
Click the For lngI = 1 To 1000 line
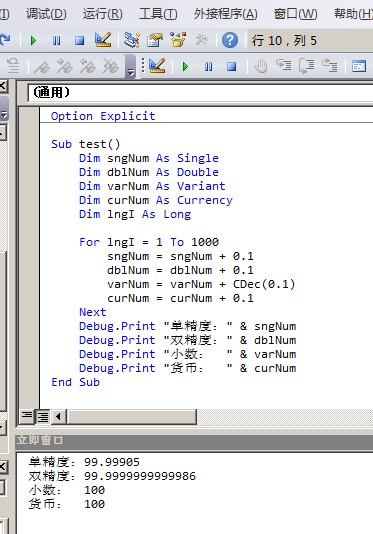149,242
